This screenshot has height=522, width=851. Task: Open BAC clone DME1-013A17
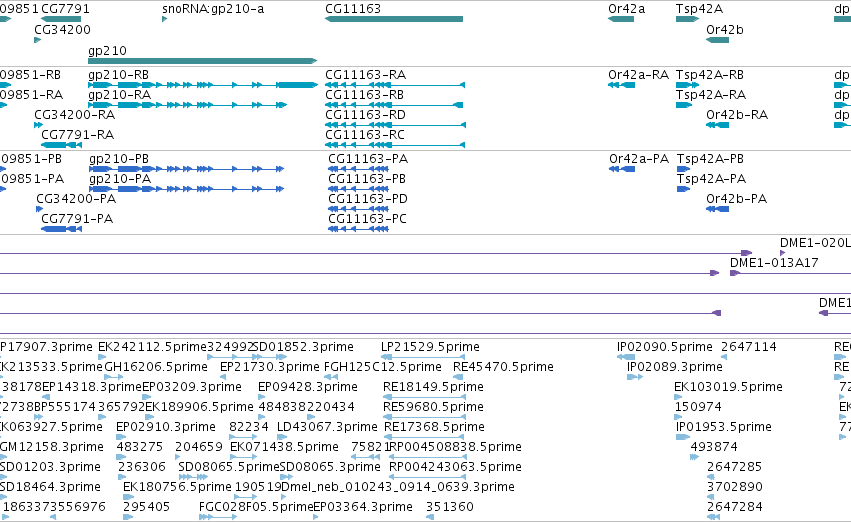tap(774, 263)
